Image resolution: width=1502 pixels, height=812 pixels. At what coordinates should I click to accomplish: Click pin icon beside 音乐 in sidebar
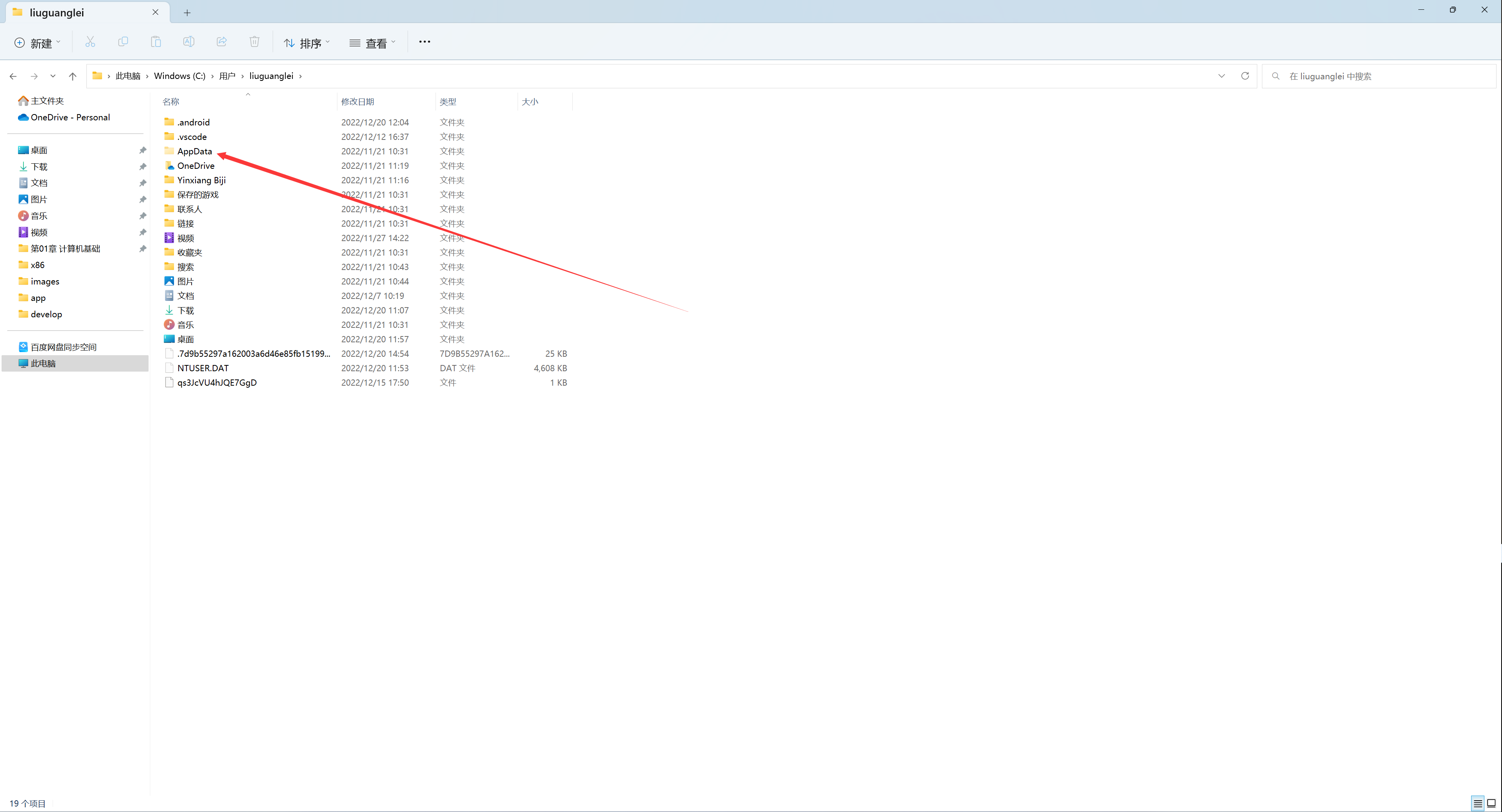(143, 216)
